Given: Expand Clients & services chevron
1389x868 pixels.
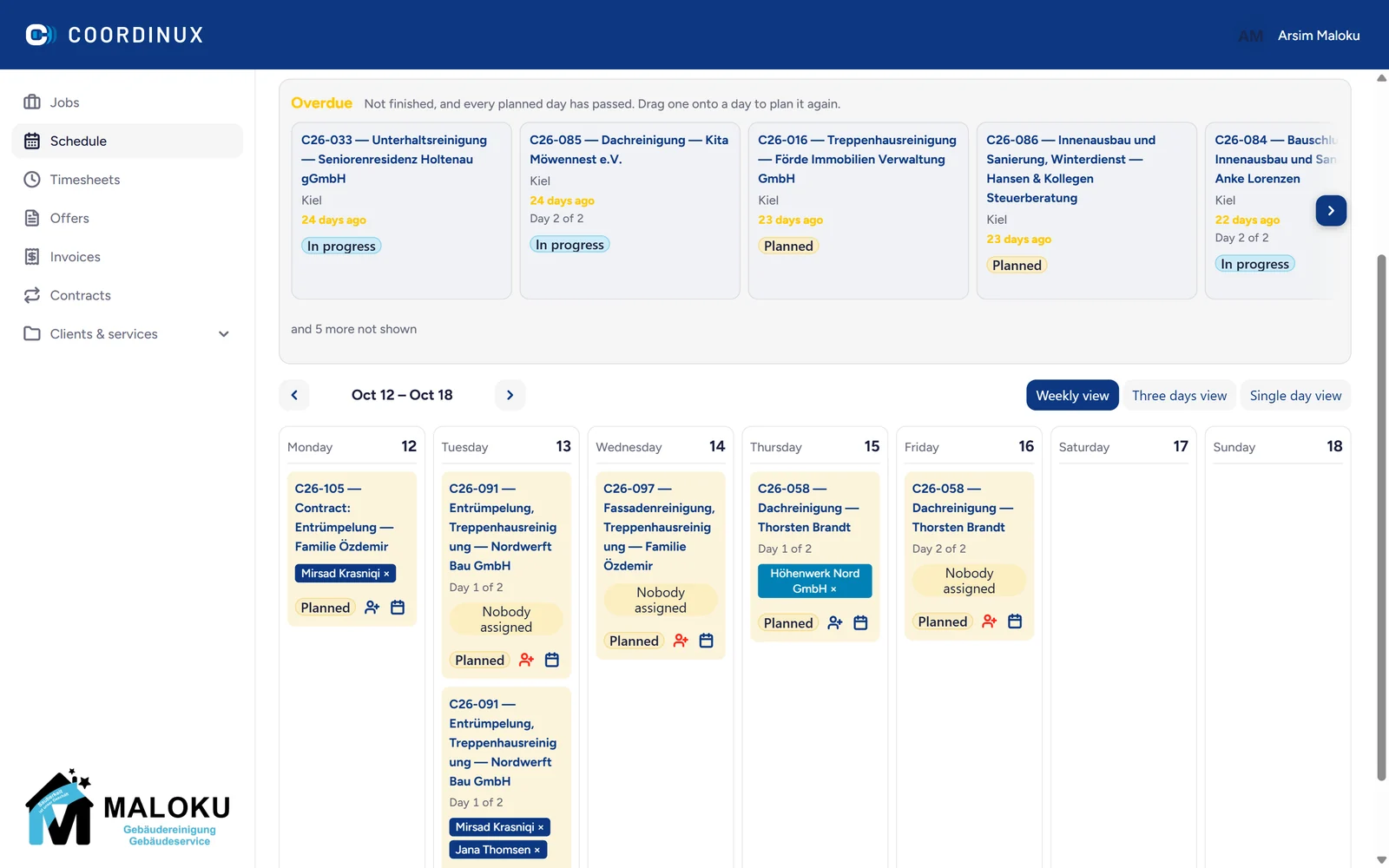Looking at the screenshot, I should coord(224,334).
